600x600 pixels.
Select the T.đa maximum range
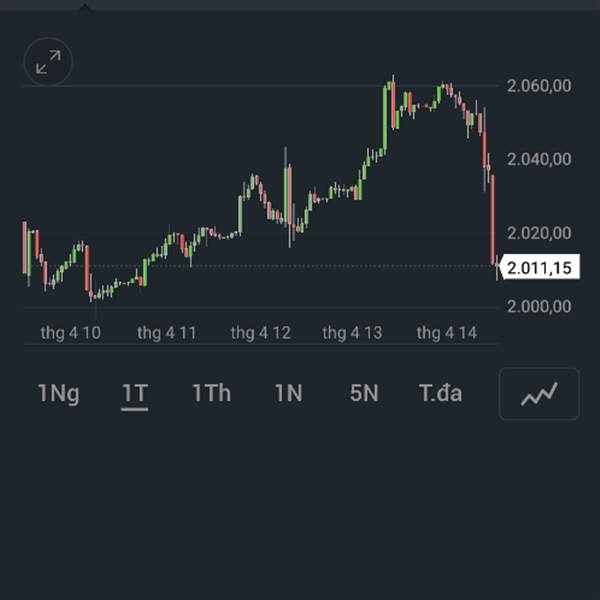pyautogui.click(x=440, y=393)
